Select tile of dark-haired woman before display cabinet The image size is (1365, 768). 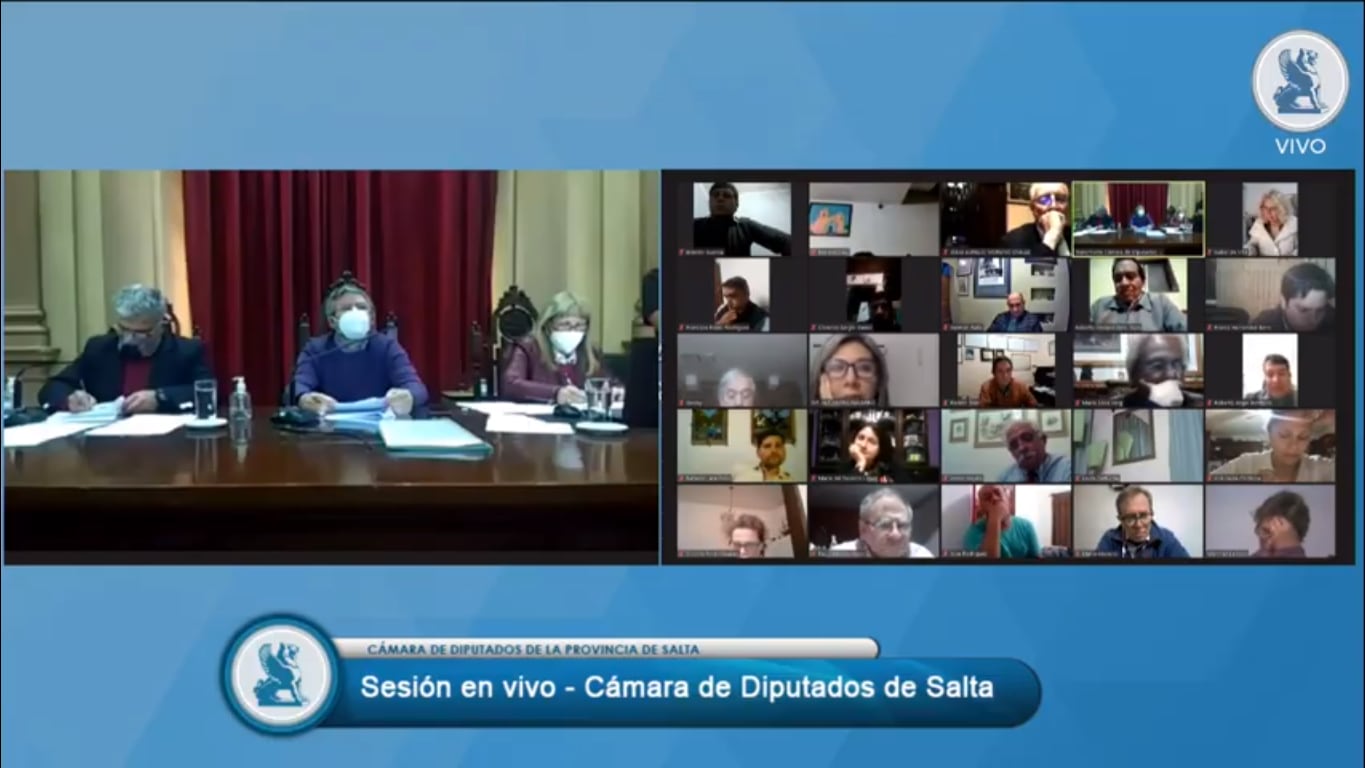pyautogui.click(x=873, y=446)
